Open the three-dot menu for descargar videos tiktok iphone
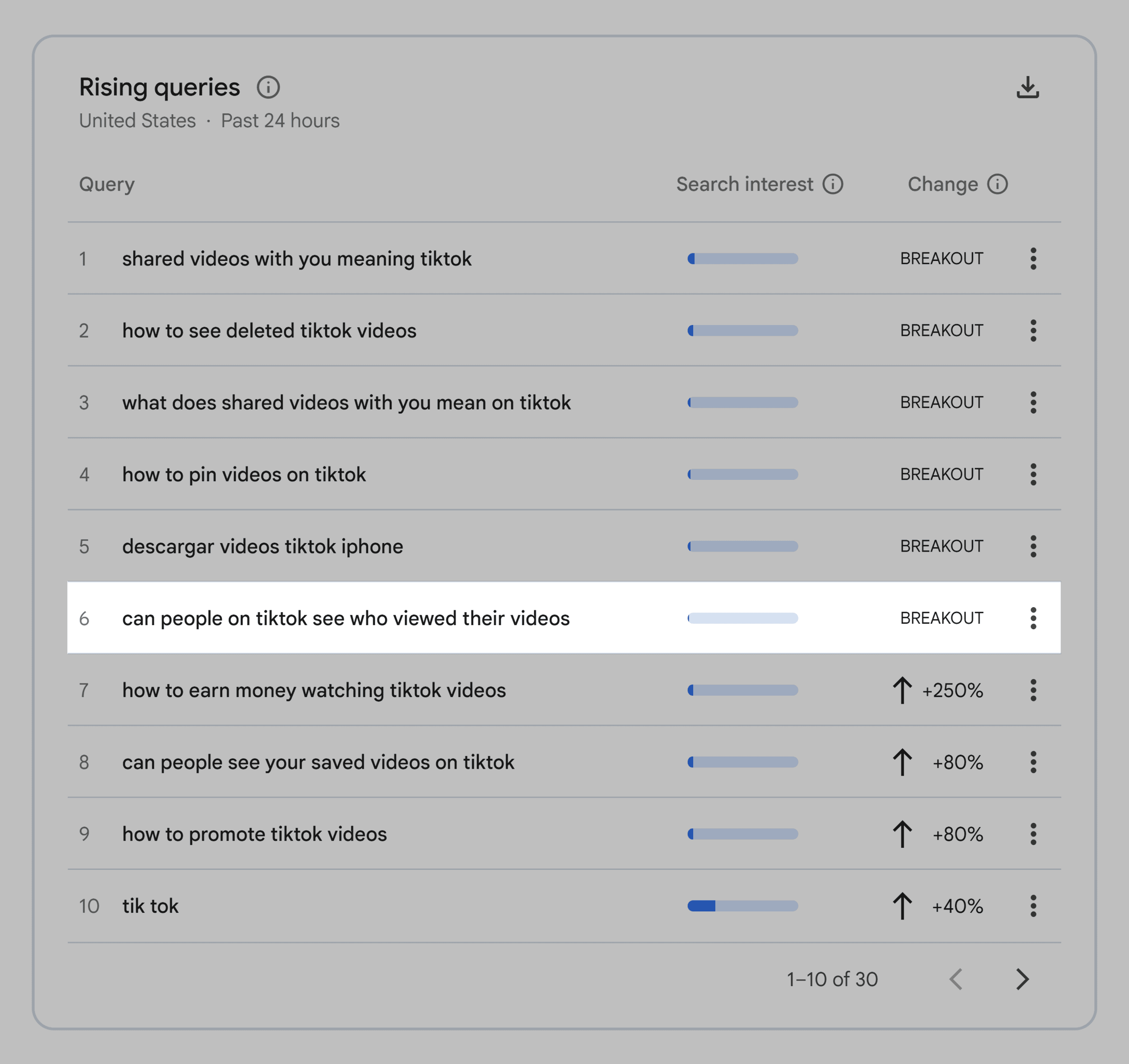The height and width of the screenshot is (1064, 1129). [1034, 546]
